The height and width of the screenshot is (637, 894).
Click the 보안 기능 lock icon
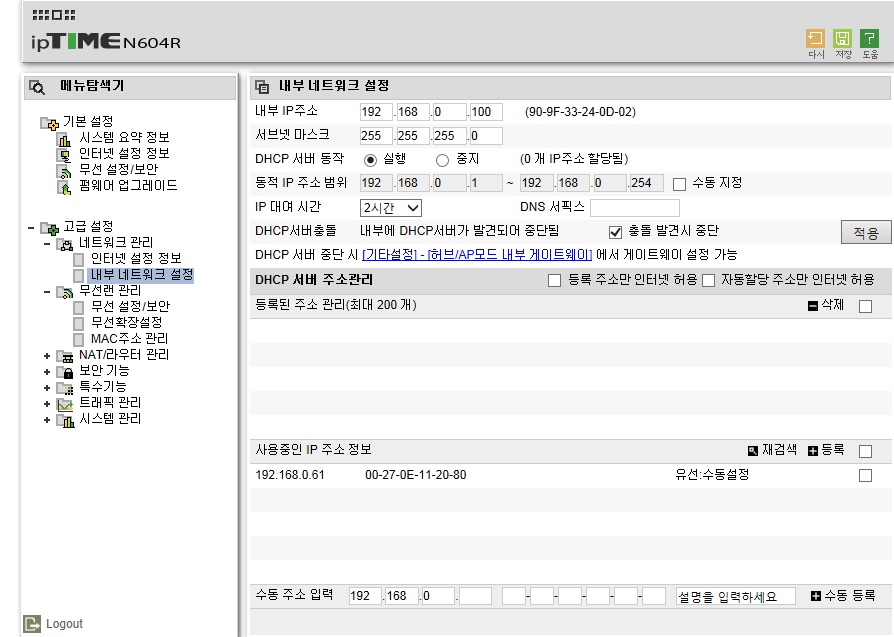tap(65, 372)
